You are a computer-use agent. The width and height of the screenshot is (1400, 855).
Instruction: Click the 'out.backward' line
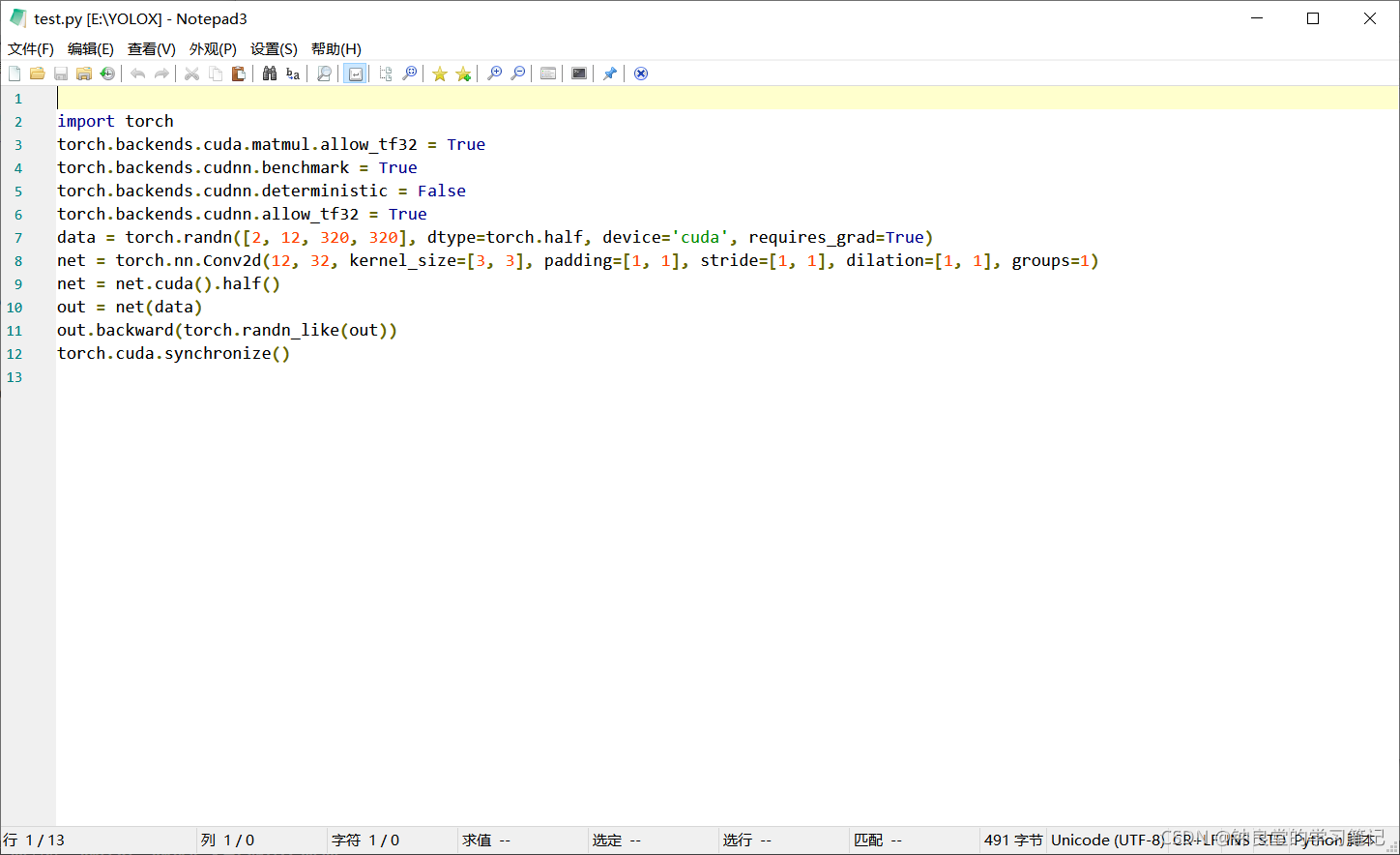[x=227, y=330]
